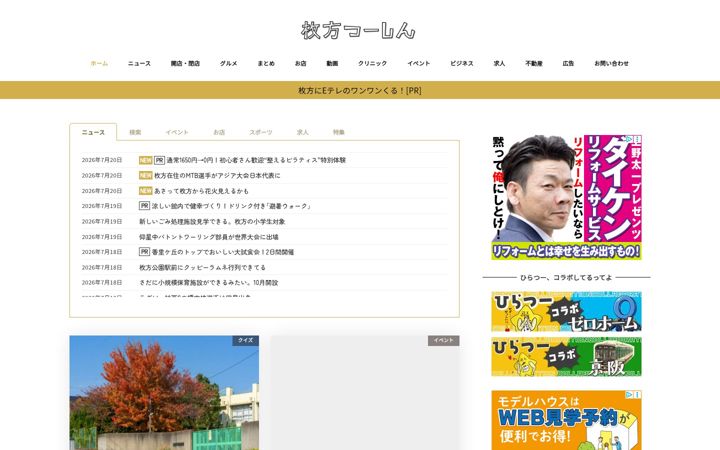Click the PR badge on the 香里ケ丘 row
The width and height of the screenshot is (720, 450).
click(144, 252)
